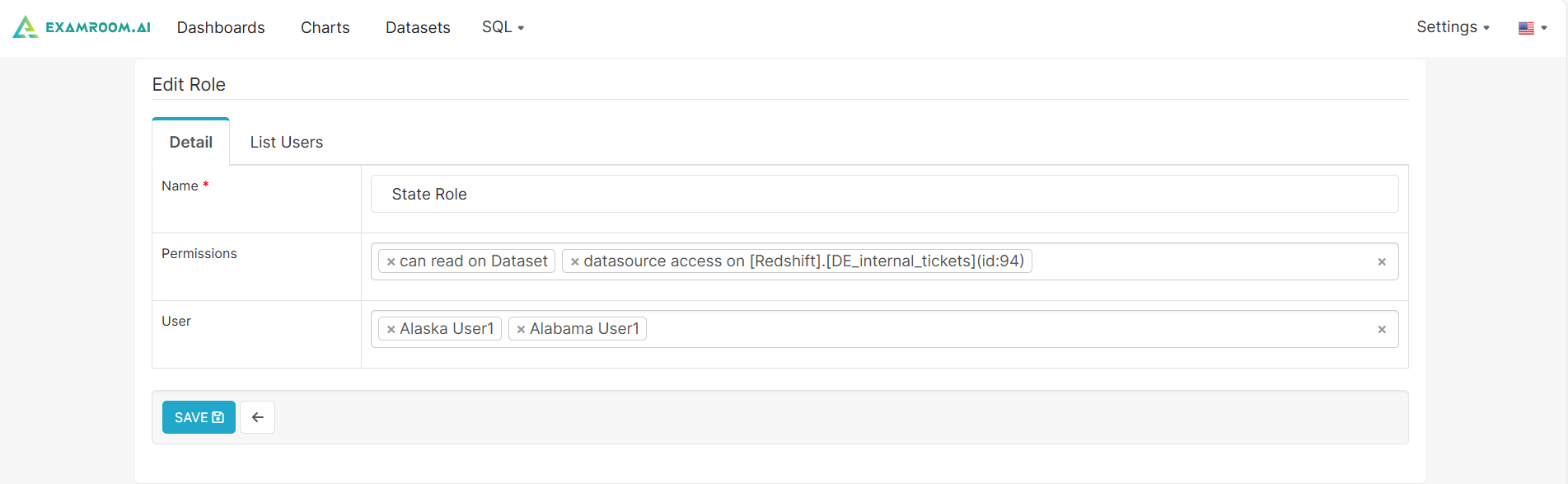Edit the Name field containing State Role
1568x484 pixels.
(x=884, y=194)
